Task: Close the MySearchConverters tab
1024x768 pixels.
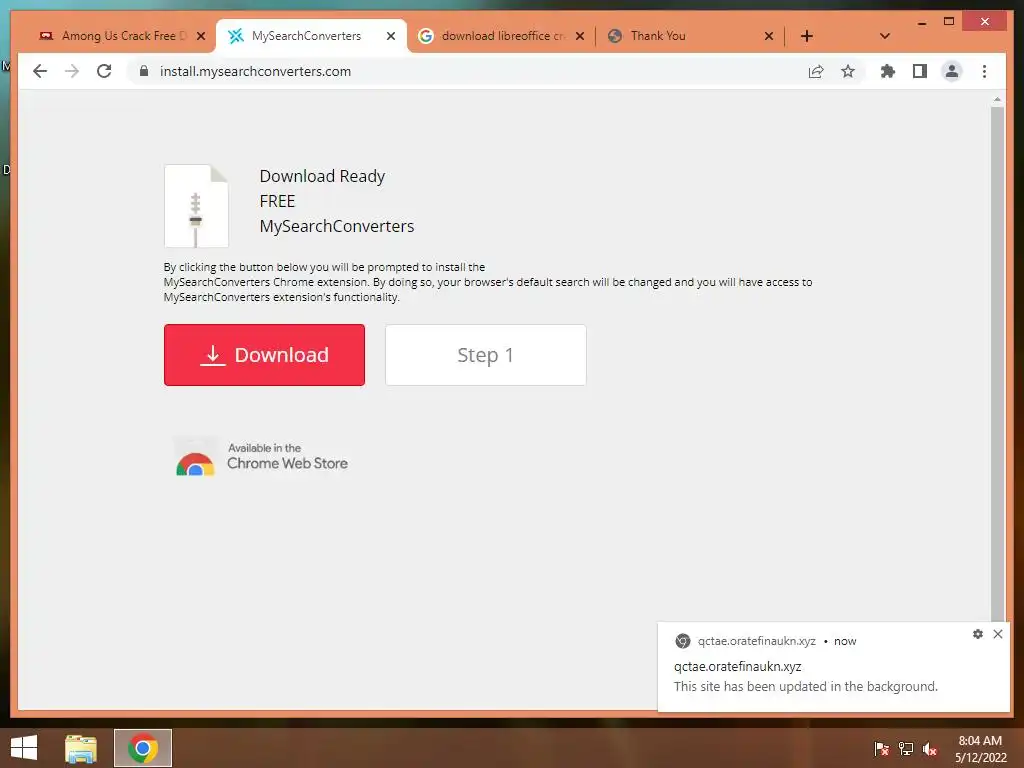Action: pos(391,36)
